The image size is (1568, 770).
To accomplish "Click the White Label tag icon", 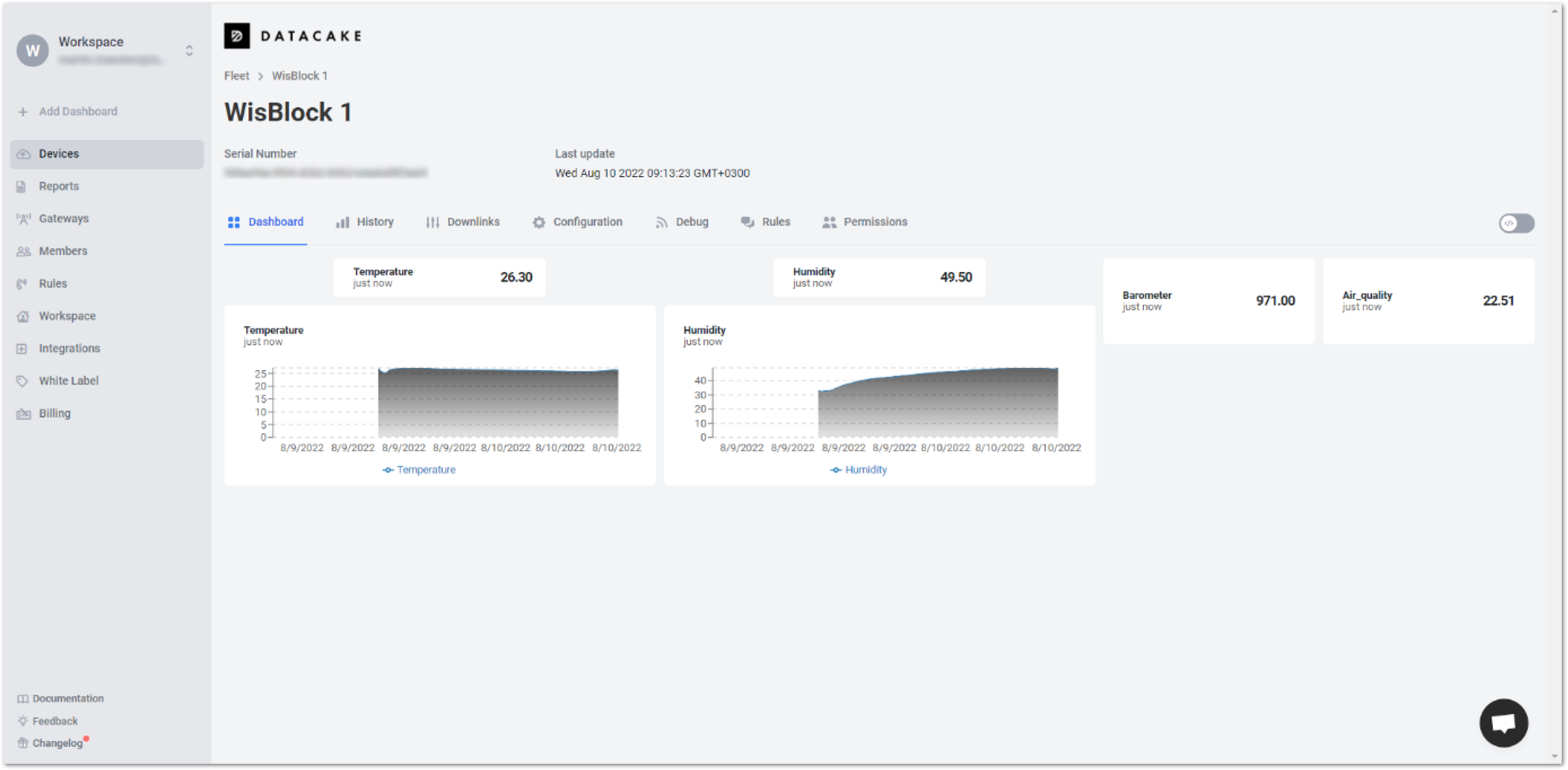I will point(23,381).
